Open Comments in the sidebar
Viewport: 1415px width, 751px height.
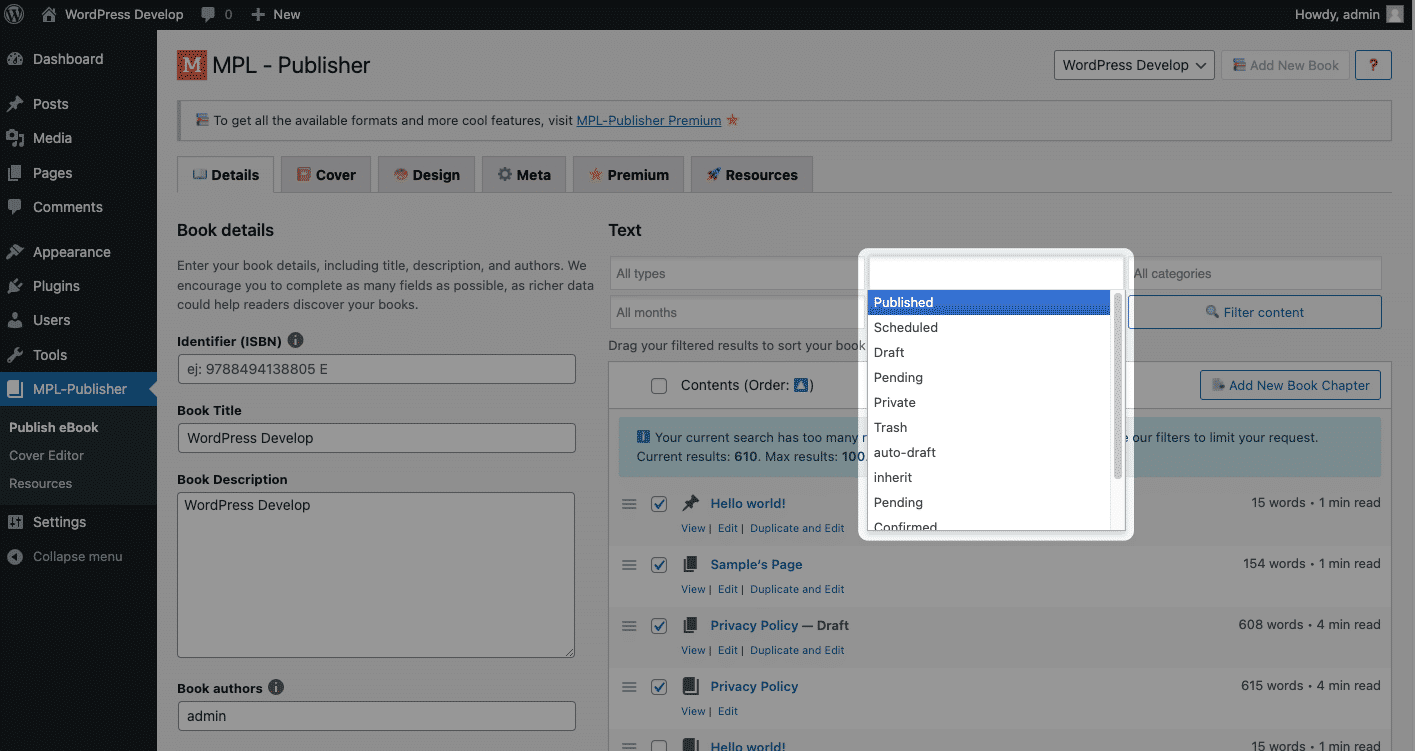[68, 207]
